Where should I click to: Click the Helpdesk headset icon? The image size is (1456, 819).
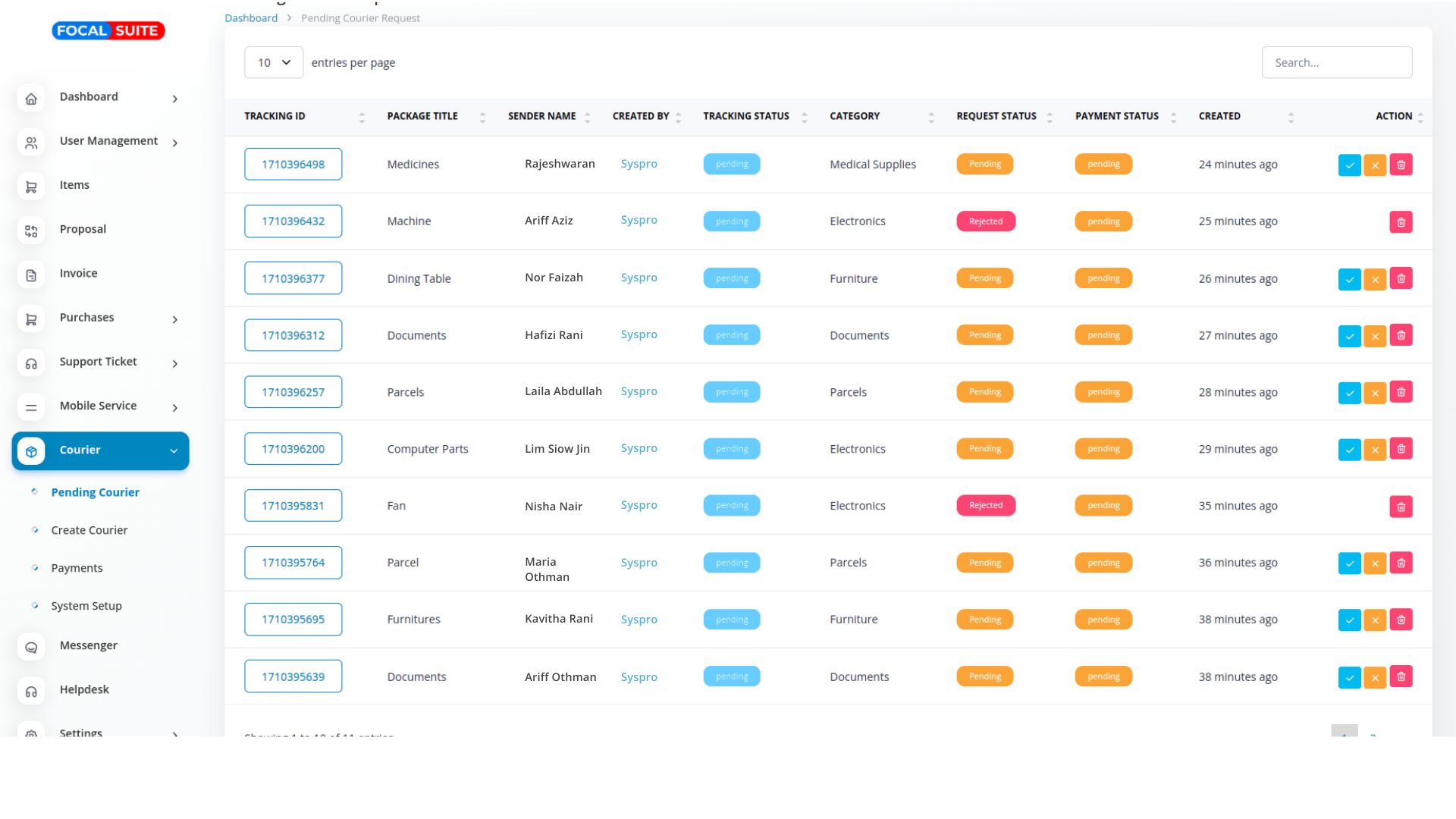(x=31, y=691)
